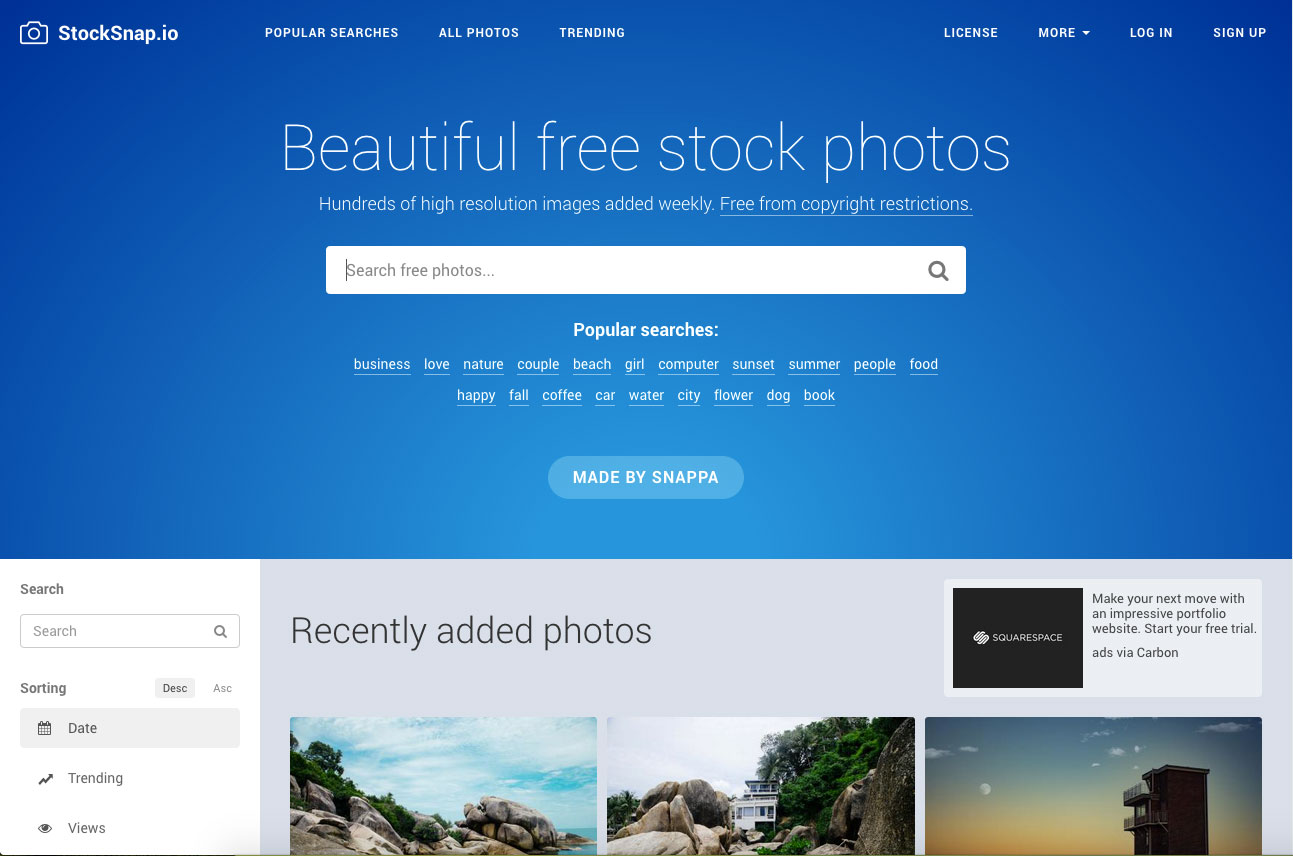Click the Trending arrow chart icon
Viewport: 1293px width, 856px height.
pyautogui.click(x=45, y=779)
